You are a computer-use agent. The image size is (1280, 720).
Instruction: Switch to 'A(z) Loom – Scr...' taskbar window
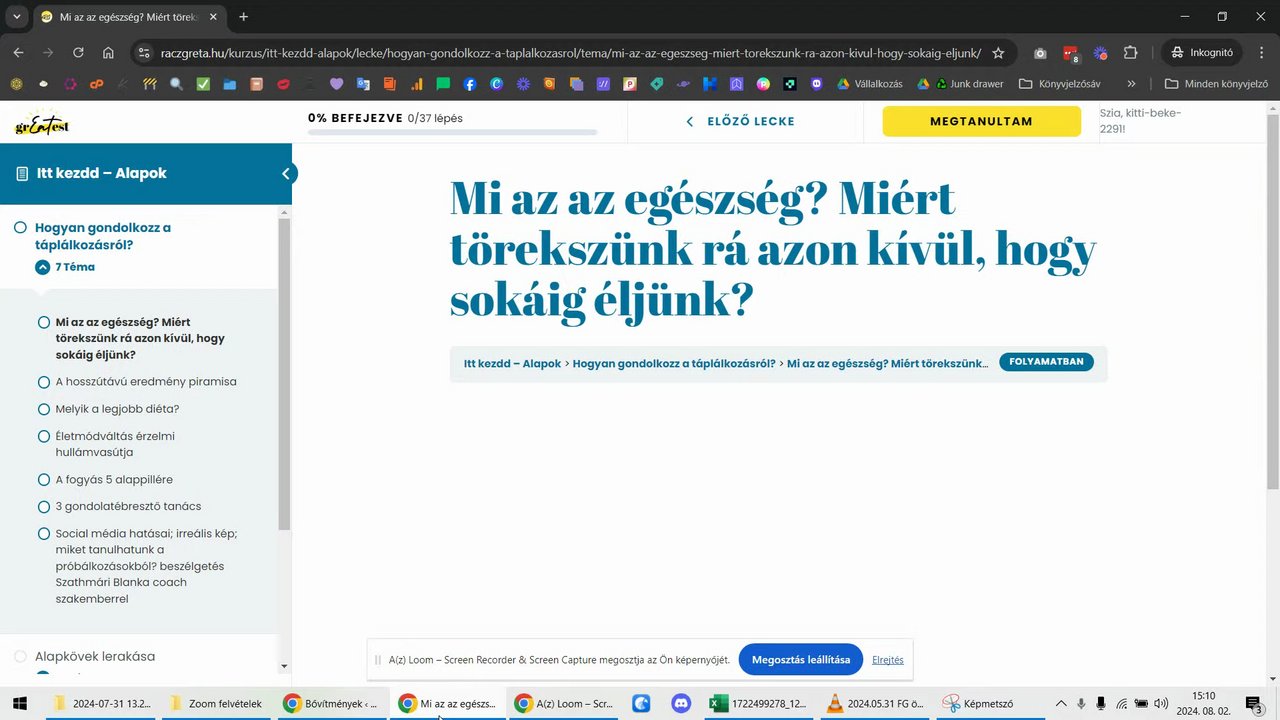tap(563, 704)
